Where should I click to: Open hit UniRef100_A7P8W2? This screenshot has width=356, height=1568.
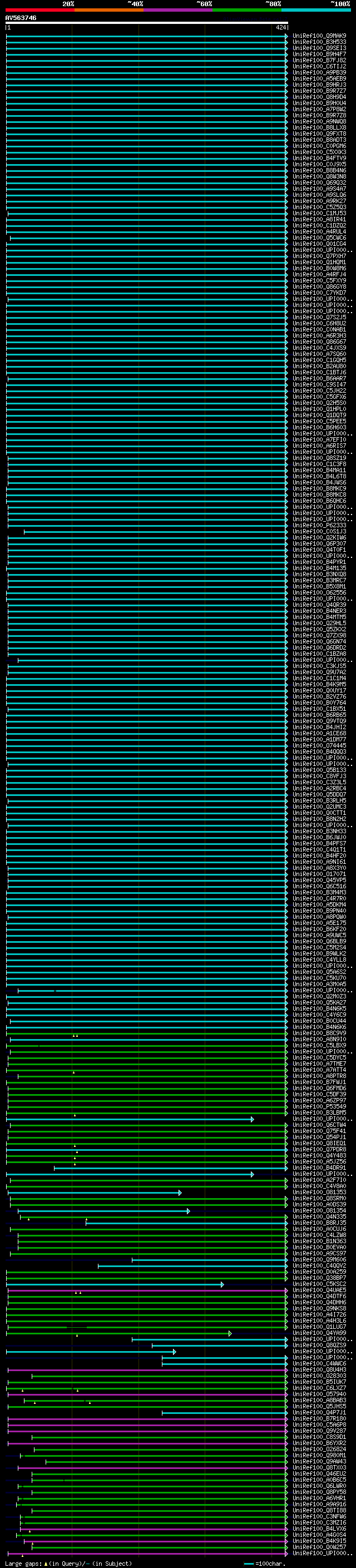coord(319,109)
